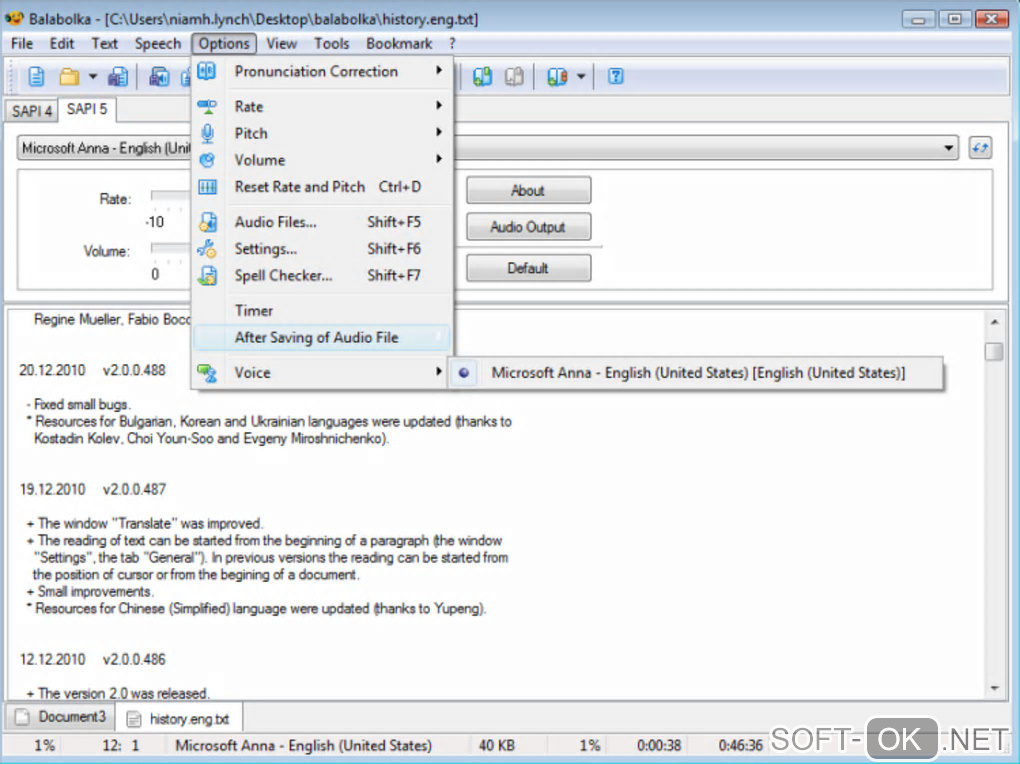Switch to the Document3 tab
The image size is (1020, 764).
[x=60, y=716]
